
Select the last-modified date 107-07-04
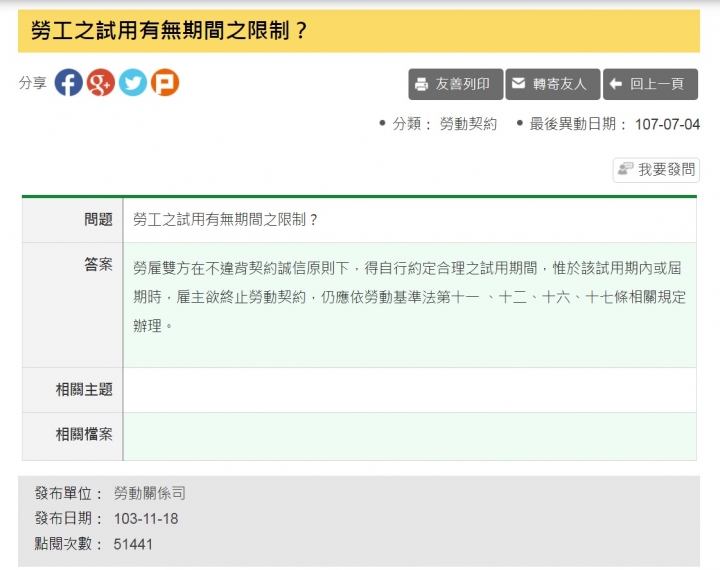[x=667, y=124]
